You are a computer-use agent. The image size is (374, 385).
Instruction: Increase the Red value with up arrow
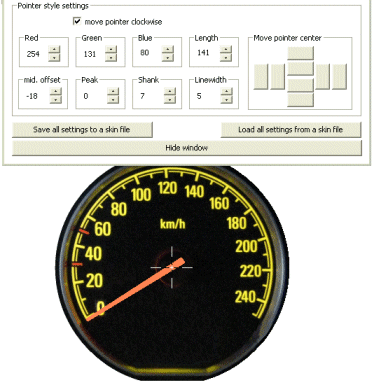(x=54, y=50)
